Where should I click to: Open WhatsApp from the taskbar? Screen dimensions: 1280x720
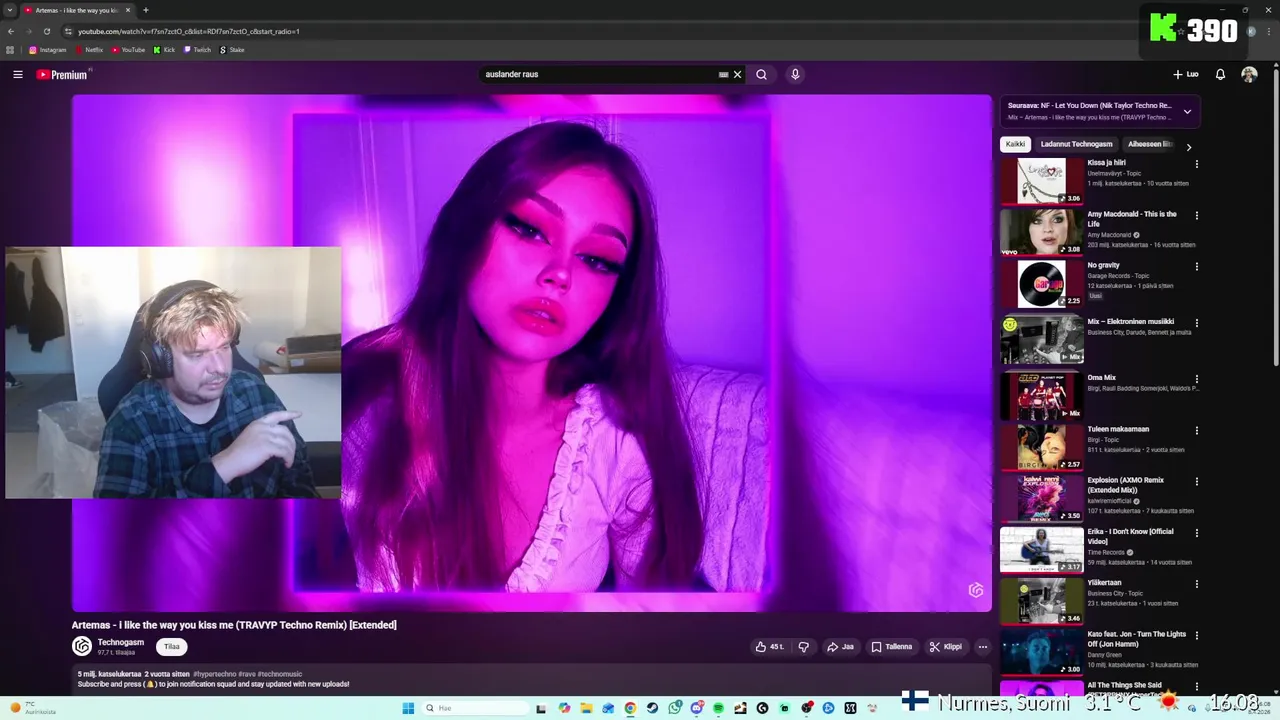[675, 708]
